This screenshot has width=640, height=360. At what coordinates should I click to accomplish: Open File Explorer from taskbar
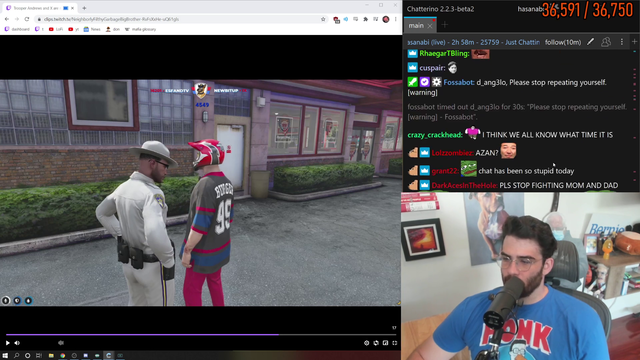(x=51, y=356)
